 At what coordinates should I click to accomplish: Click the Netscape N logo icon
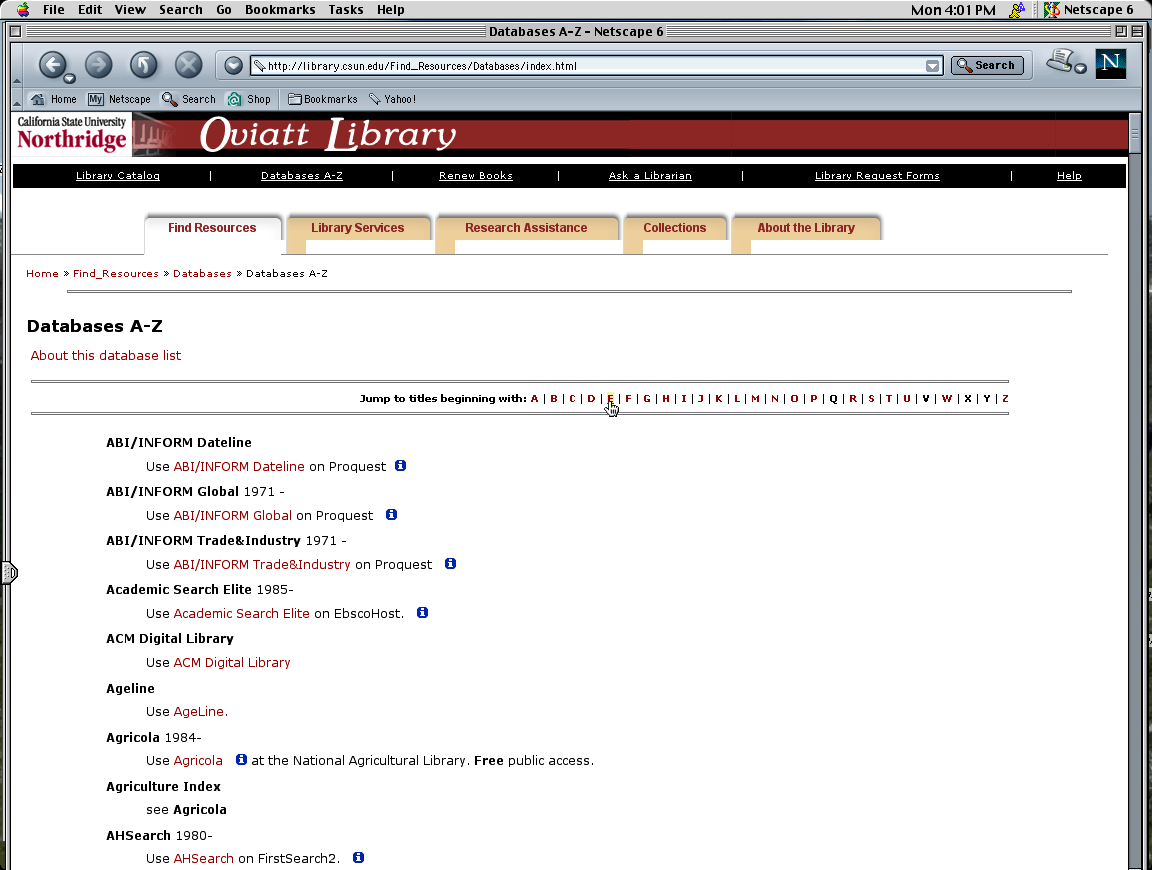1110,63
